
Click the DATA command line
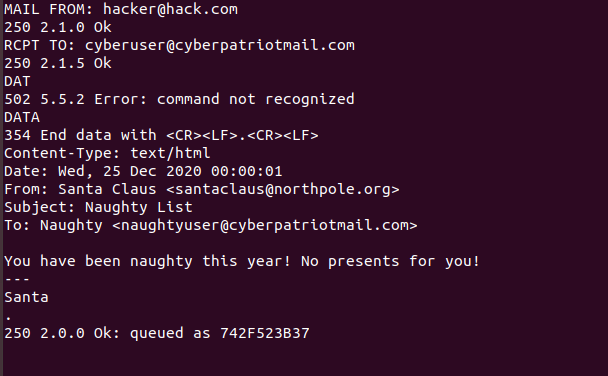(x=22, y=117)
